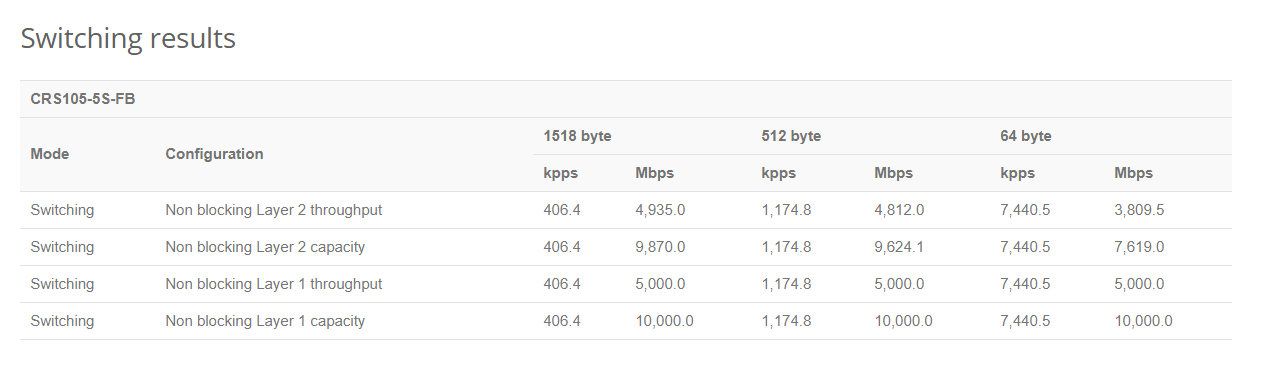The width and height of the screenshot is (1263, 371).
Task: Click the Switching results heading
Action: click(x=128, y=38)
